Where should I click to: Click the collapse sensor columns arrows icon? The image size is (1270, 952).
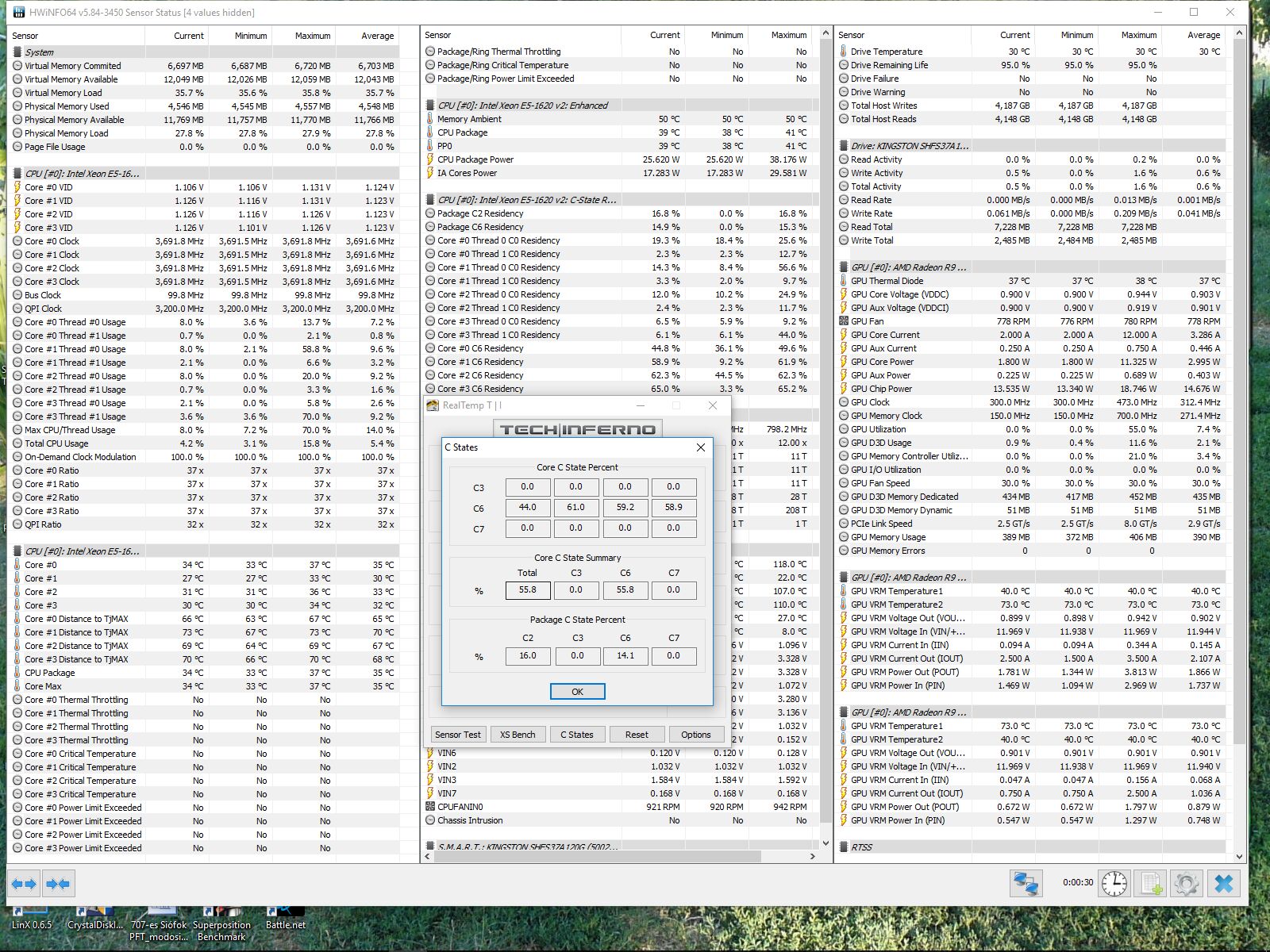tap(57, 884)
